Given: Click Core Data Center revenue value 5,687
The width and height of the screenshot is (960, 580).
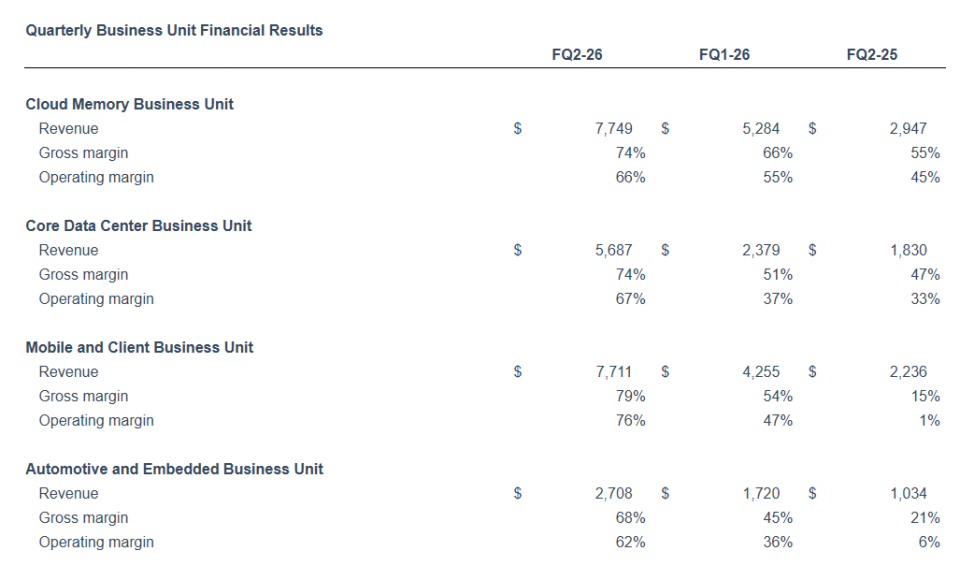Looking at the screenshot, I should click(x=613, y=251).
